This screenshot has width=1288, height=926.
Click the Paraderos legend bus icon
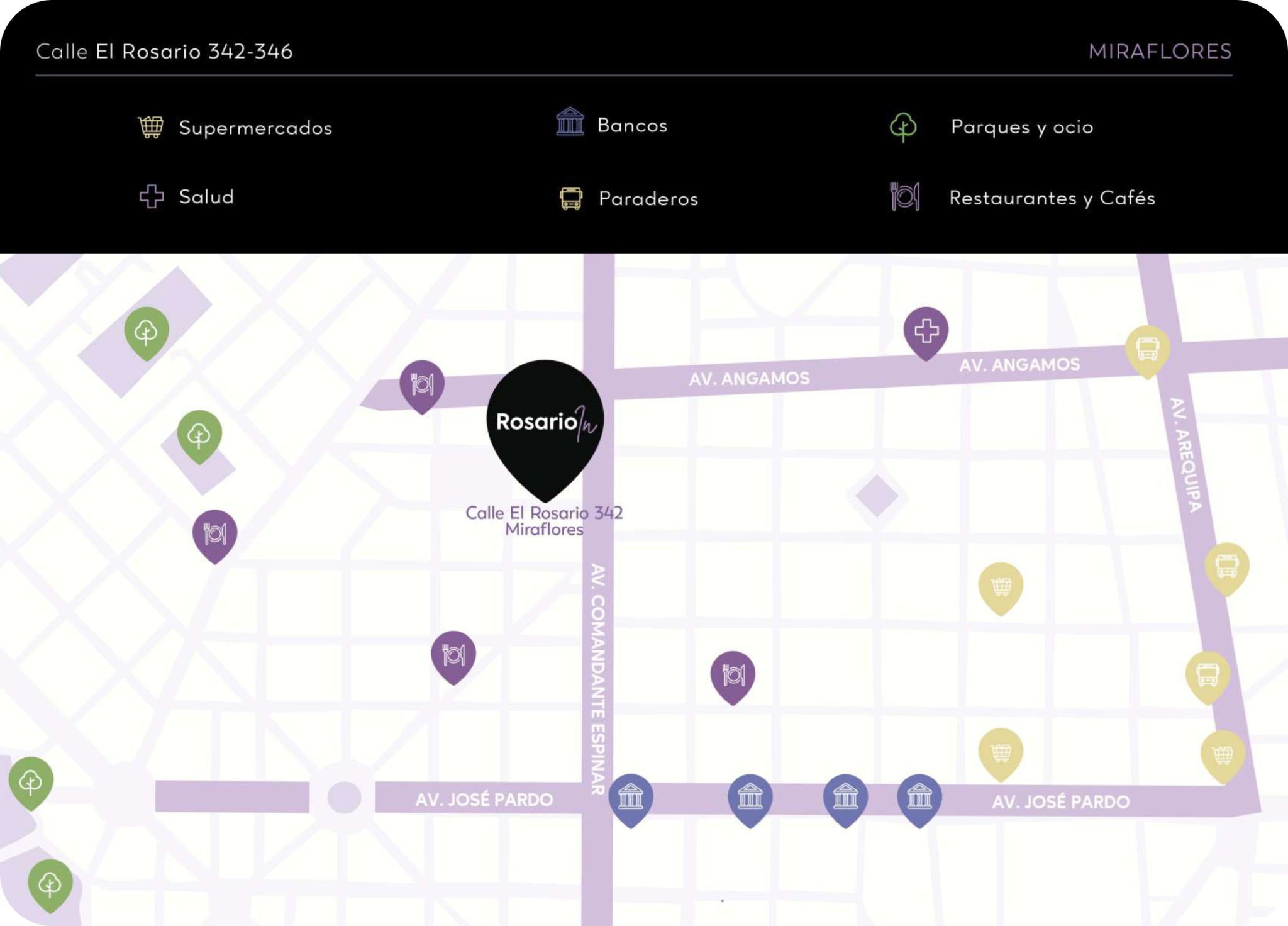click(571, 199)
